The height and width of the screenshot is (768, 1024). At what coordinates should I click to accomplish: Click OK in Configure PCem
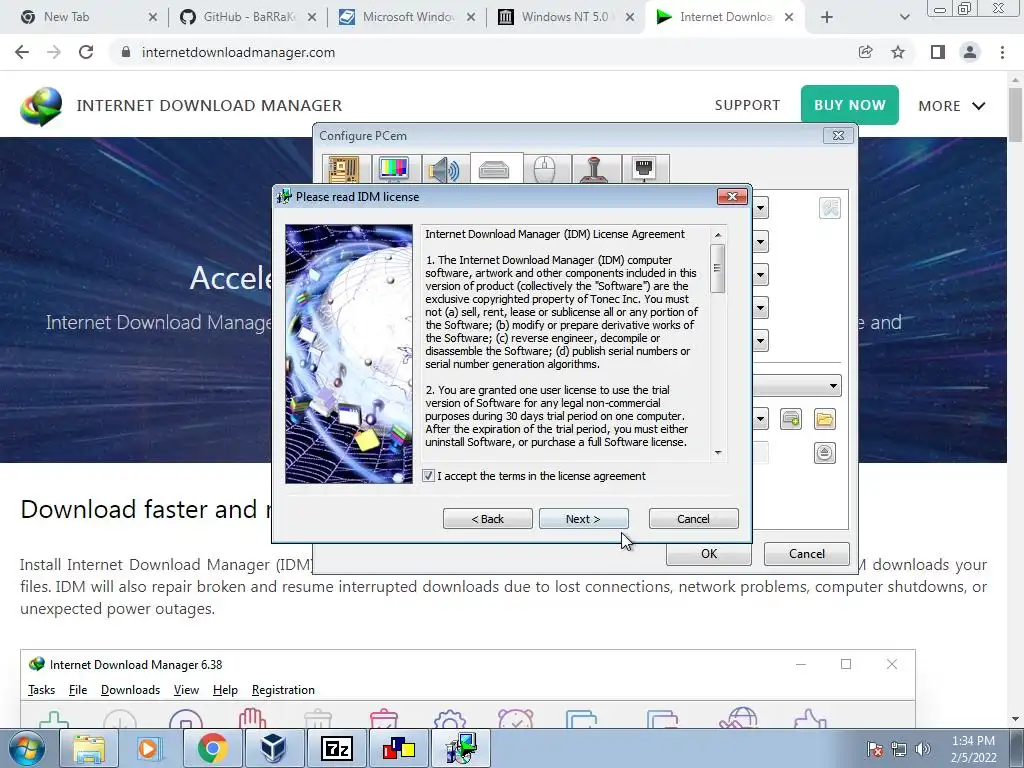coord(709,554)
